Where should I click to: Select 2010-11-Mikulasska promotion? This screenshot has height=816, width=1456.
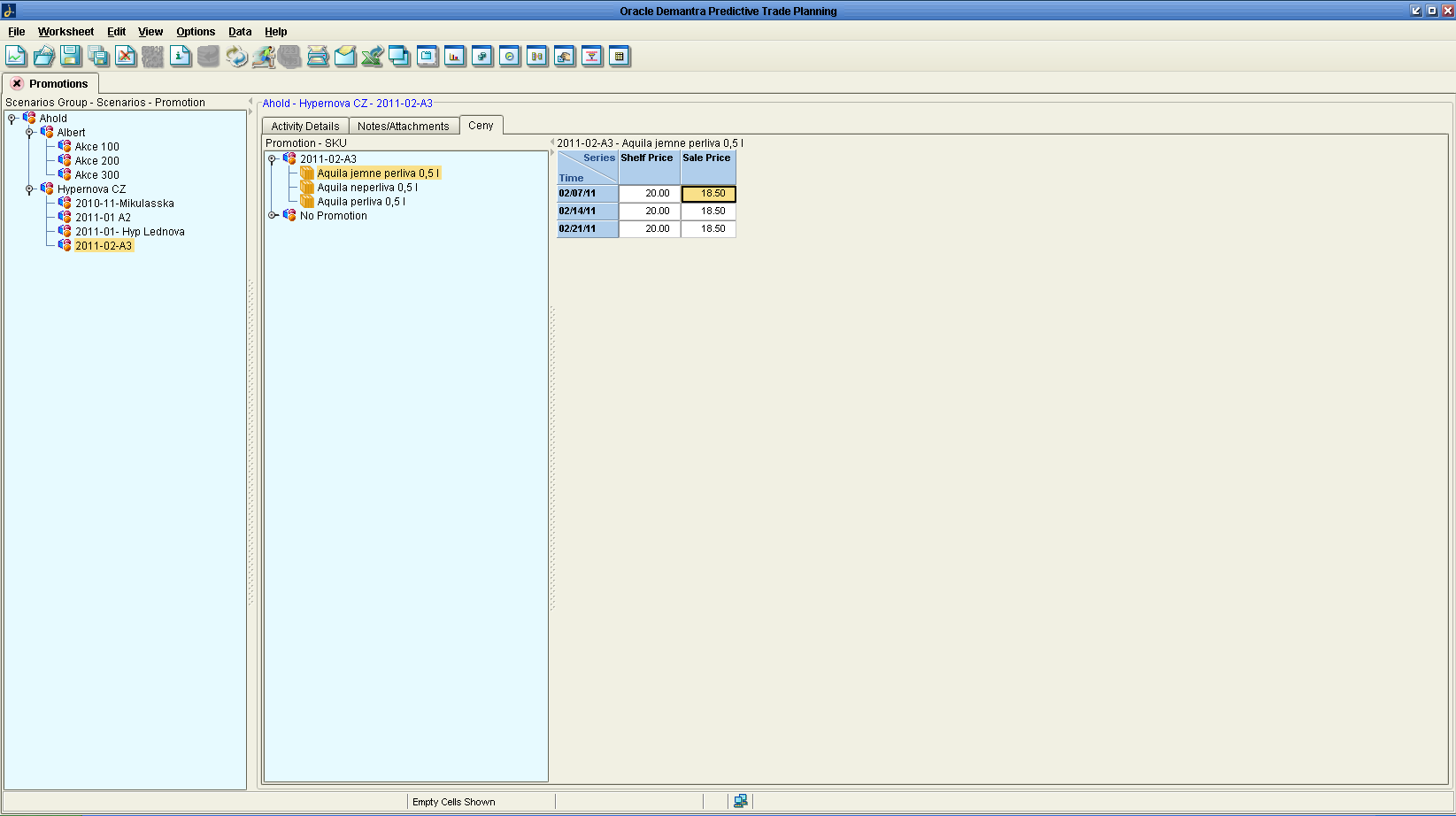click(x=125, y=204)
